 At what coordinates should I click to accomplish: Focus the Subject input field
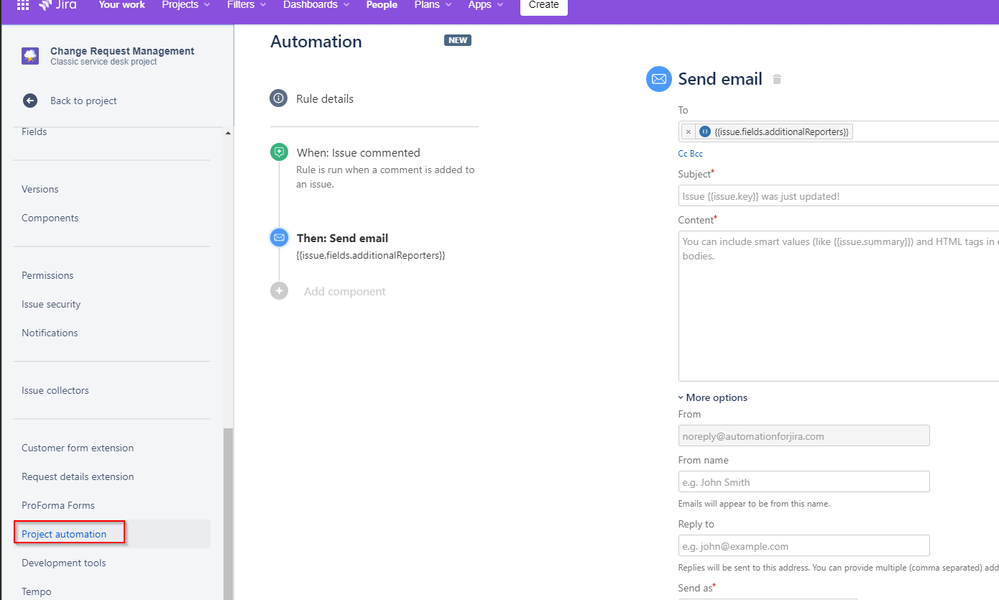point(838,196)
